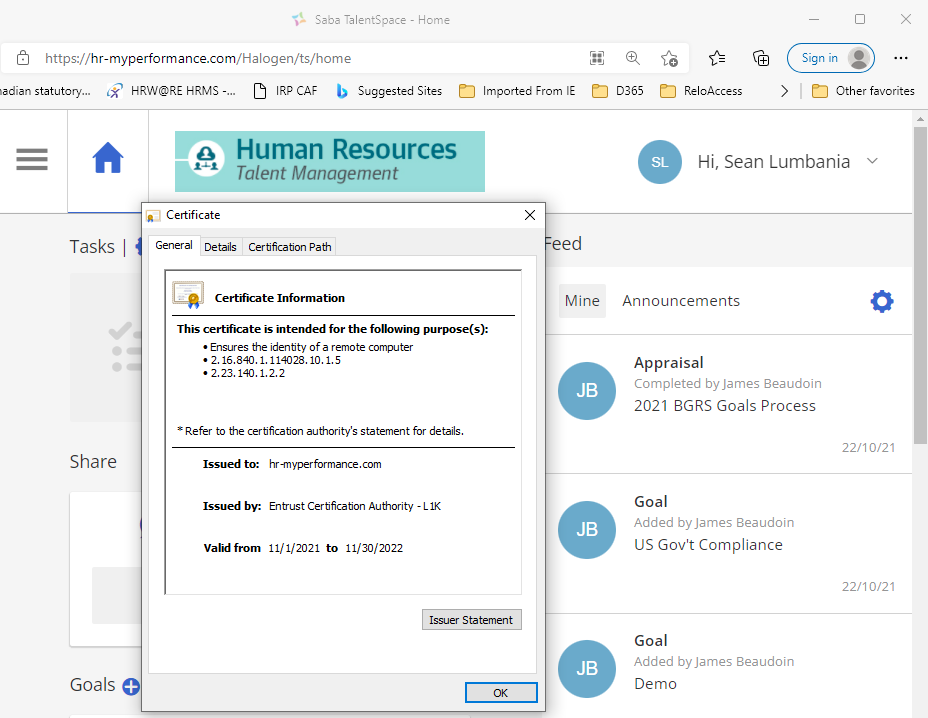Image resolution: width=928 pixels, height=718 pixels.
Task: Select the Mine feed tab
Action: [x=582, y=301]
